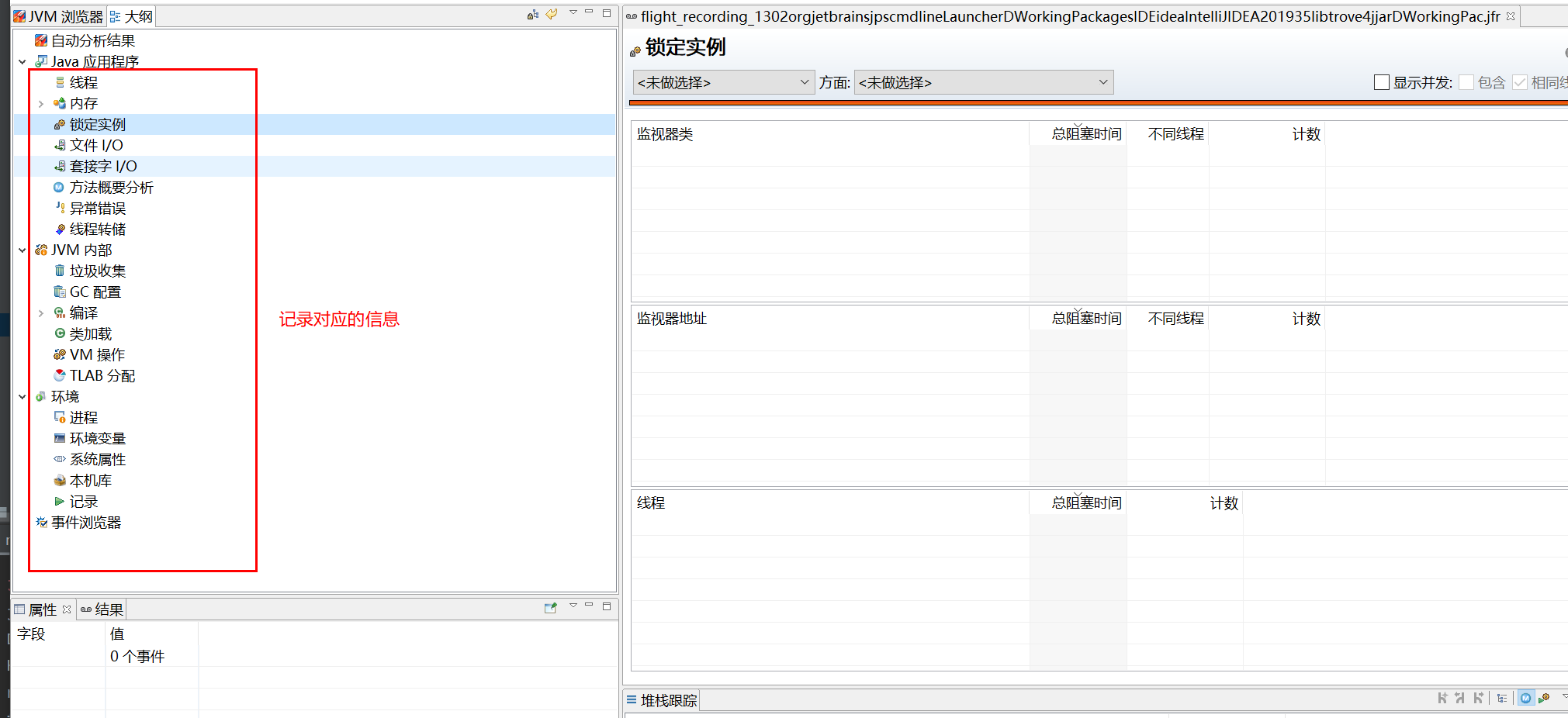Expand the 内存 node
Screen dimensions: 1568x718
tap(41, 103)
